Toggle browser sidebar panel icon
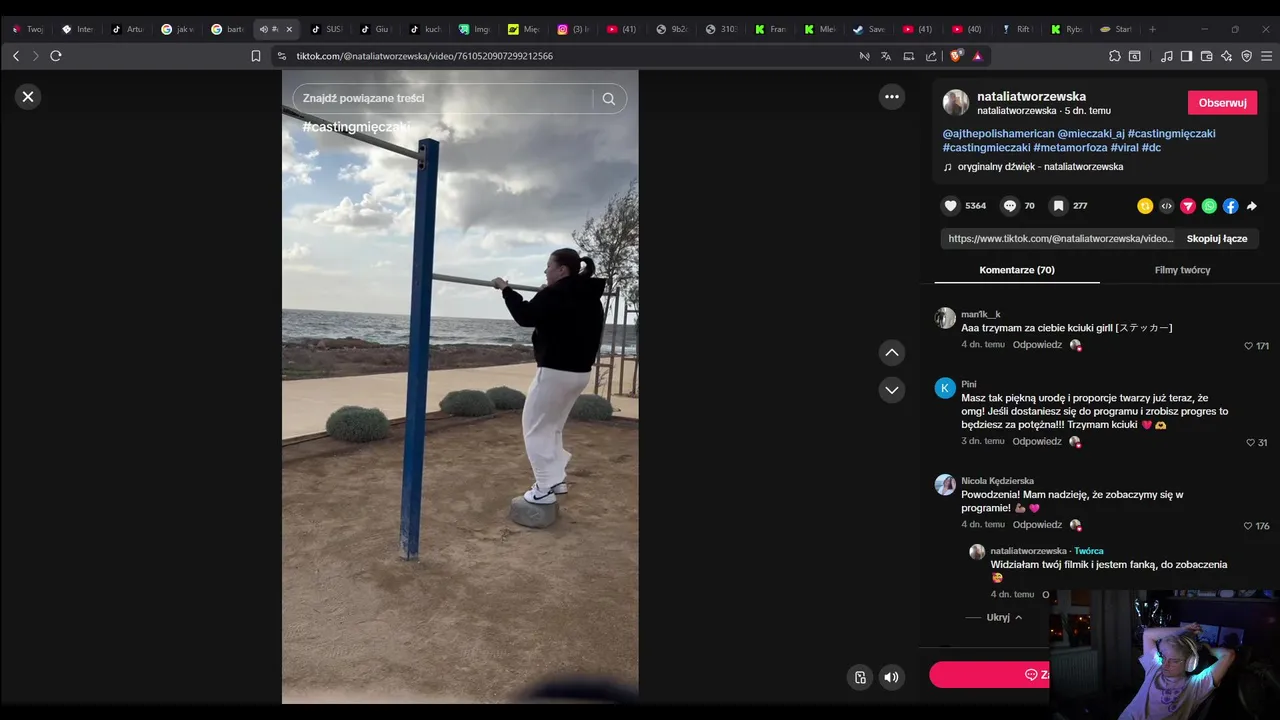 [1186, 56]
